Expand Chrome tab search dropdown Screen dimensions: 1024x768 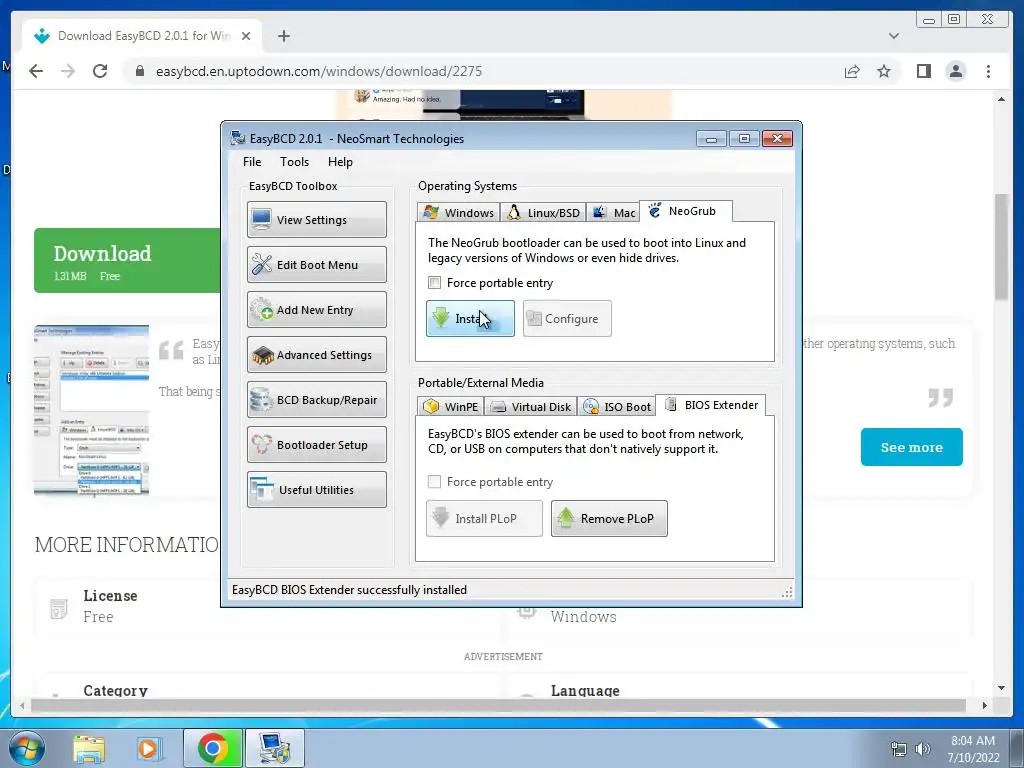[894, 36]
